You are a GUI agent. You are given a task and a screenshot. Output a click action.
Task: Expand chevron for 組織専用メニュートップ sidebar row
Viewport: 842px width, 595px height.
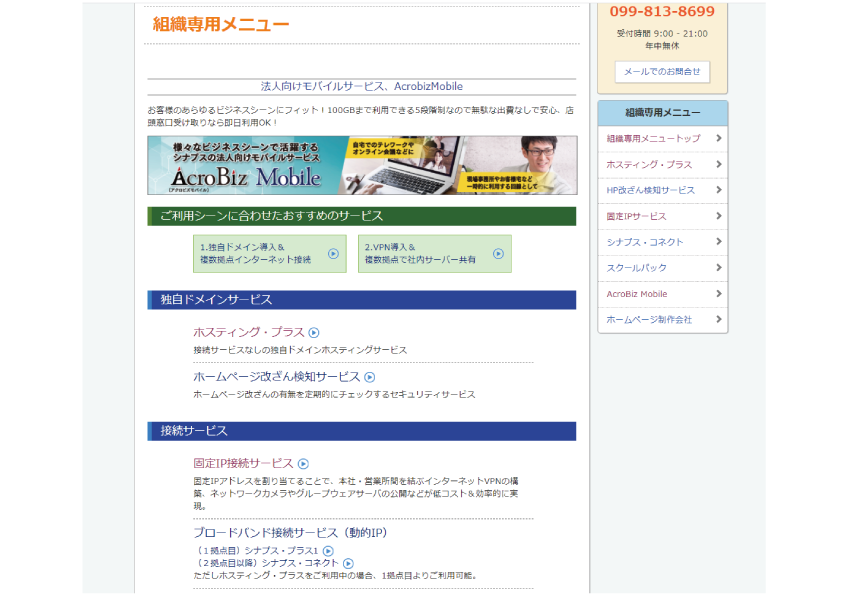[718, 139]
